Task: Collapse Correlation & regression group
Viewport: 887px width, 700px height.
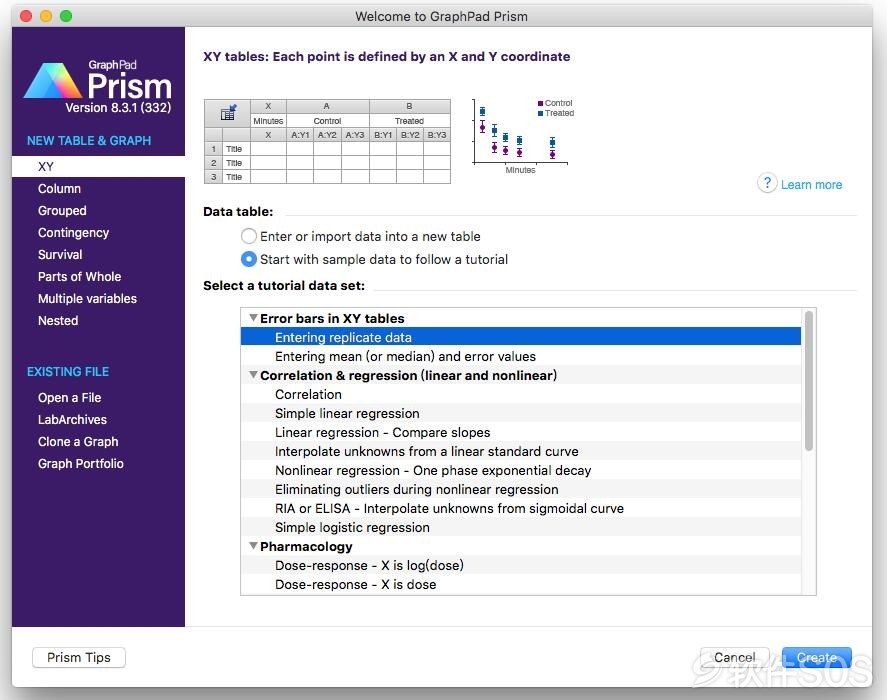Action: click(253, 375)
